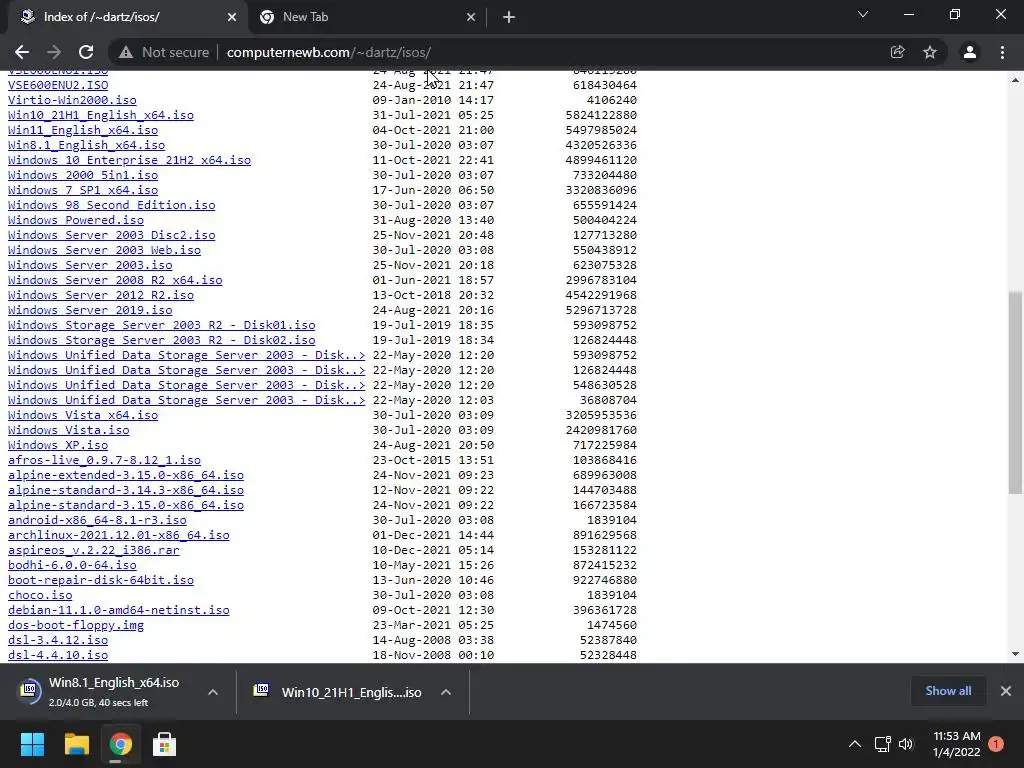Open Windows_98_Second_Edition.iso link
Image resolution: width=1024 pixels, height=768 pixels.
click(x=112, y=205)
